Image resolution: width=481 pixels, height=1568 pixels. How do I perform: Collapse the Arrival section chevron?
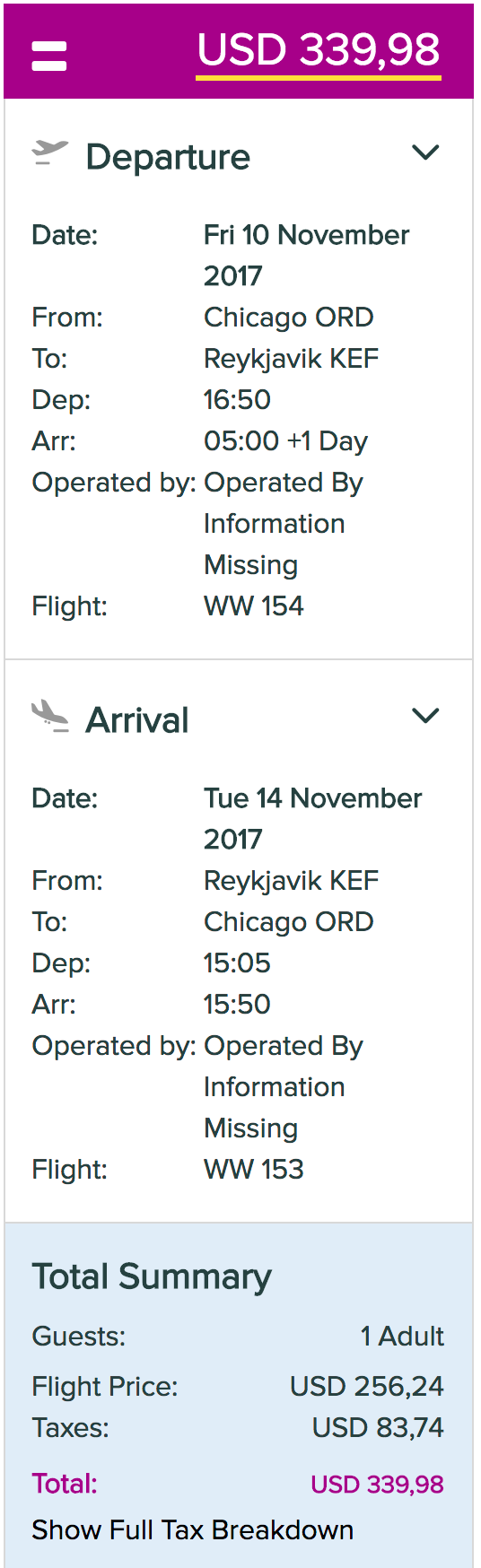(x=425, y=716)
